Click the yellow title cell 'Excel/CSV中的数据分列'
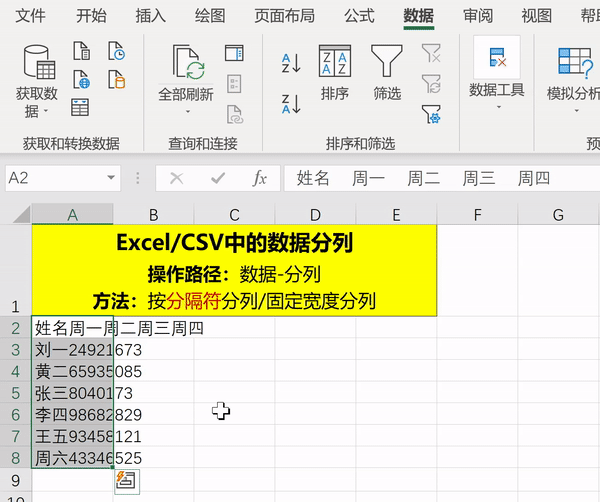 click(x=234, y=270)
